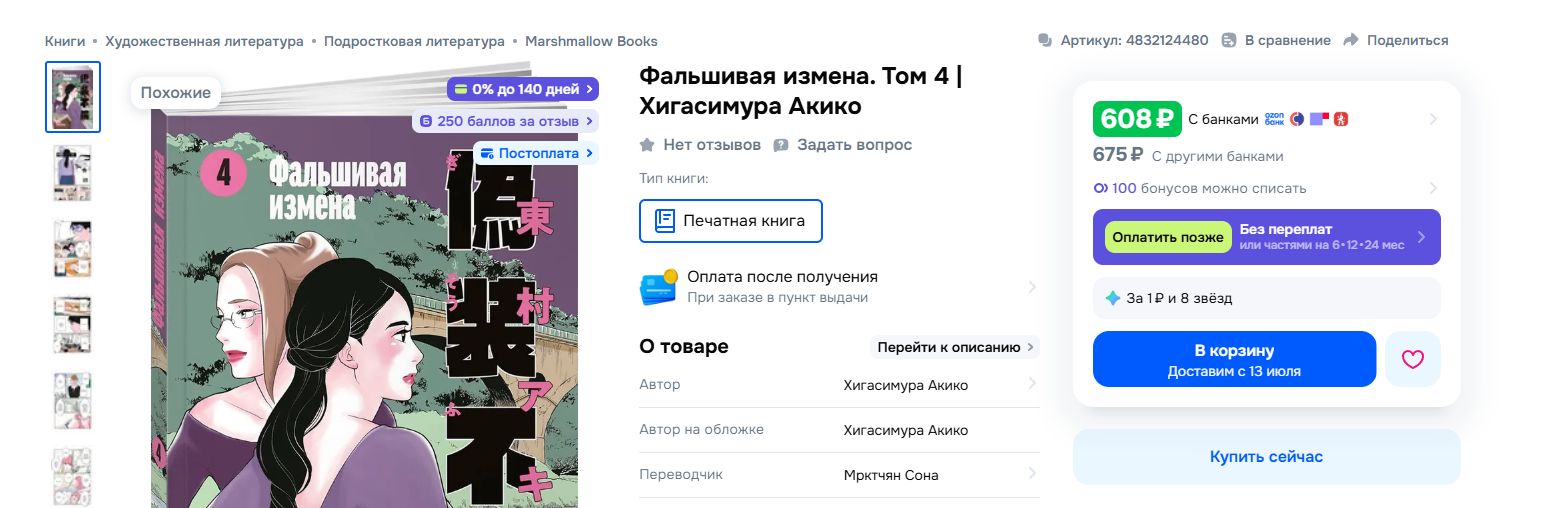Click the heart favorites icon

(1412, 359)
